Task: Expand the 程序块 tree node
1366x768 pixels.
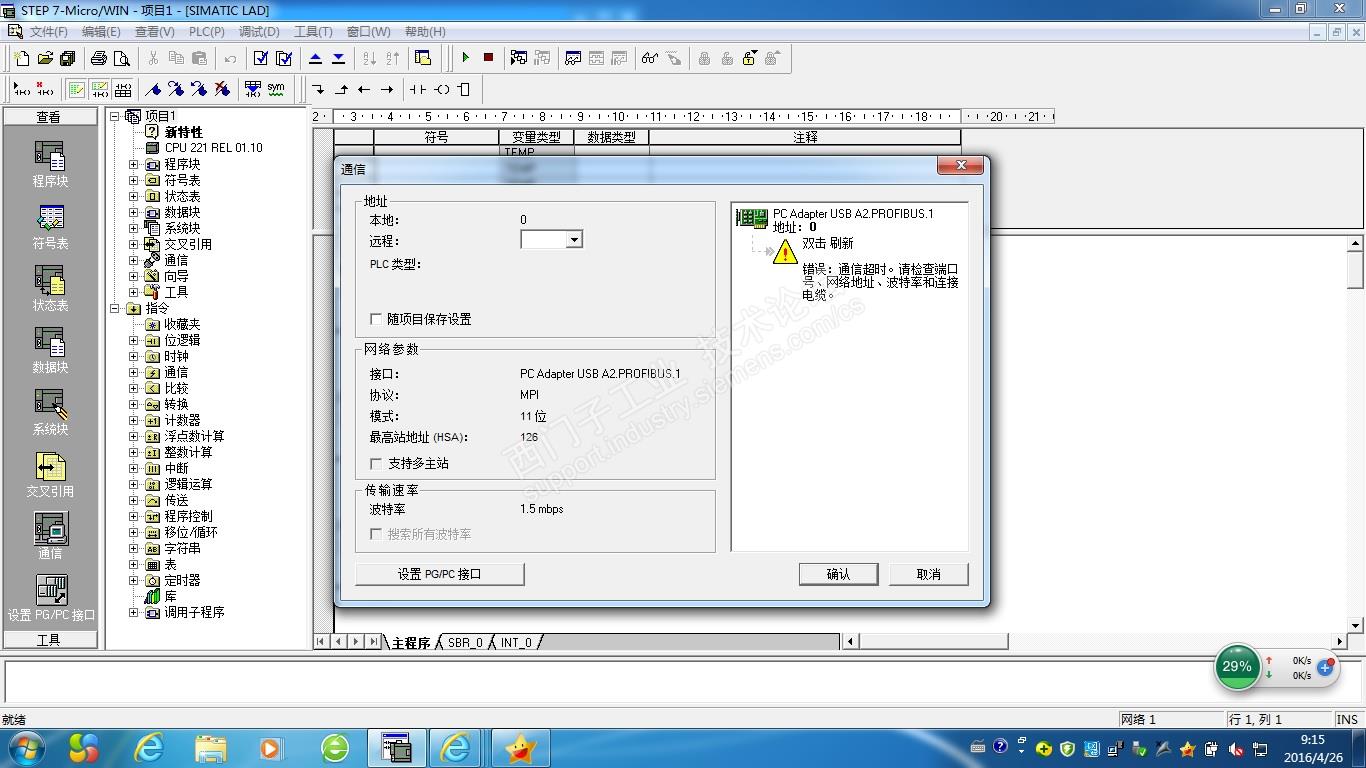Action: (x=133, y=164)
